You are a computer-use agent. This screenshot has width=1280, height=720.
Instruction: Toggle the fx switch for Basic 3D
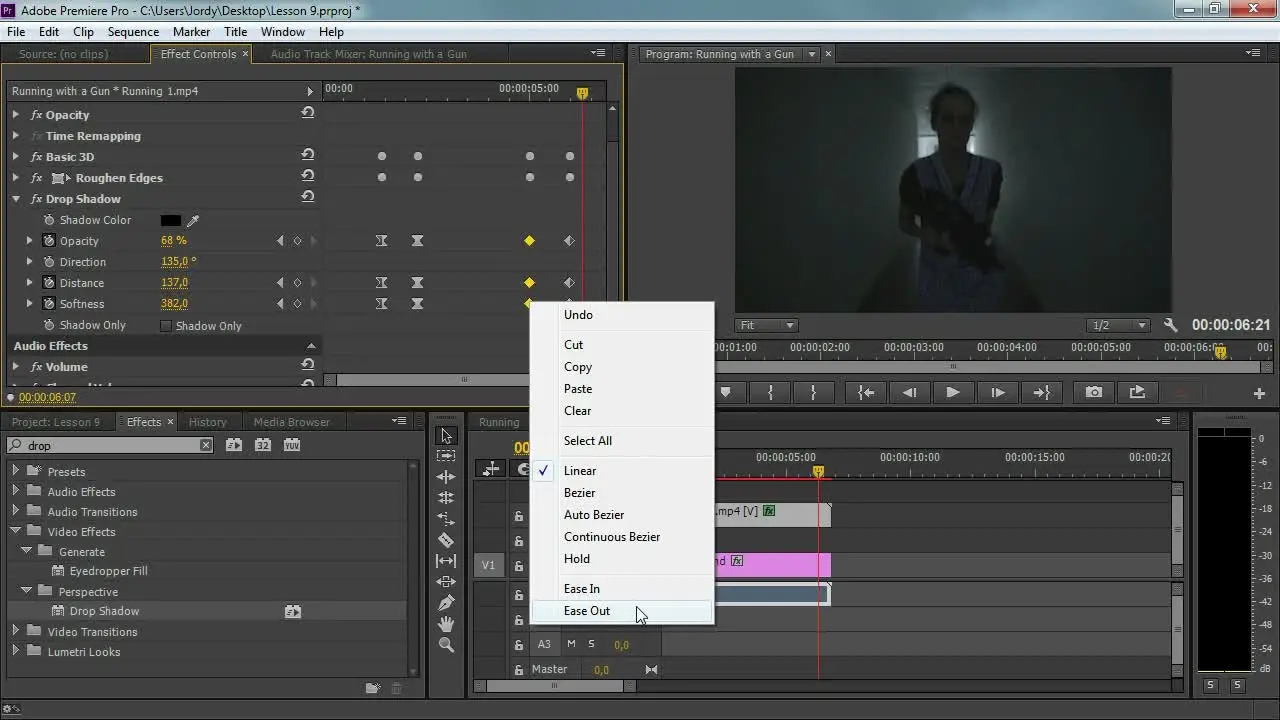click(37, 157)
